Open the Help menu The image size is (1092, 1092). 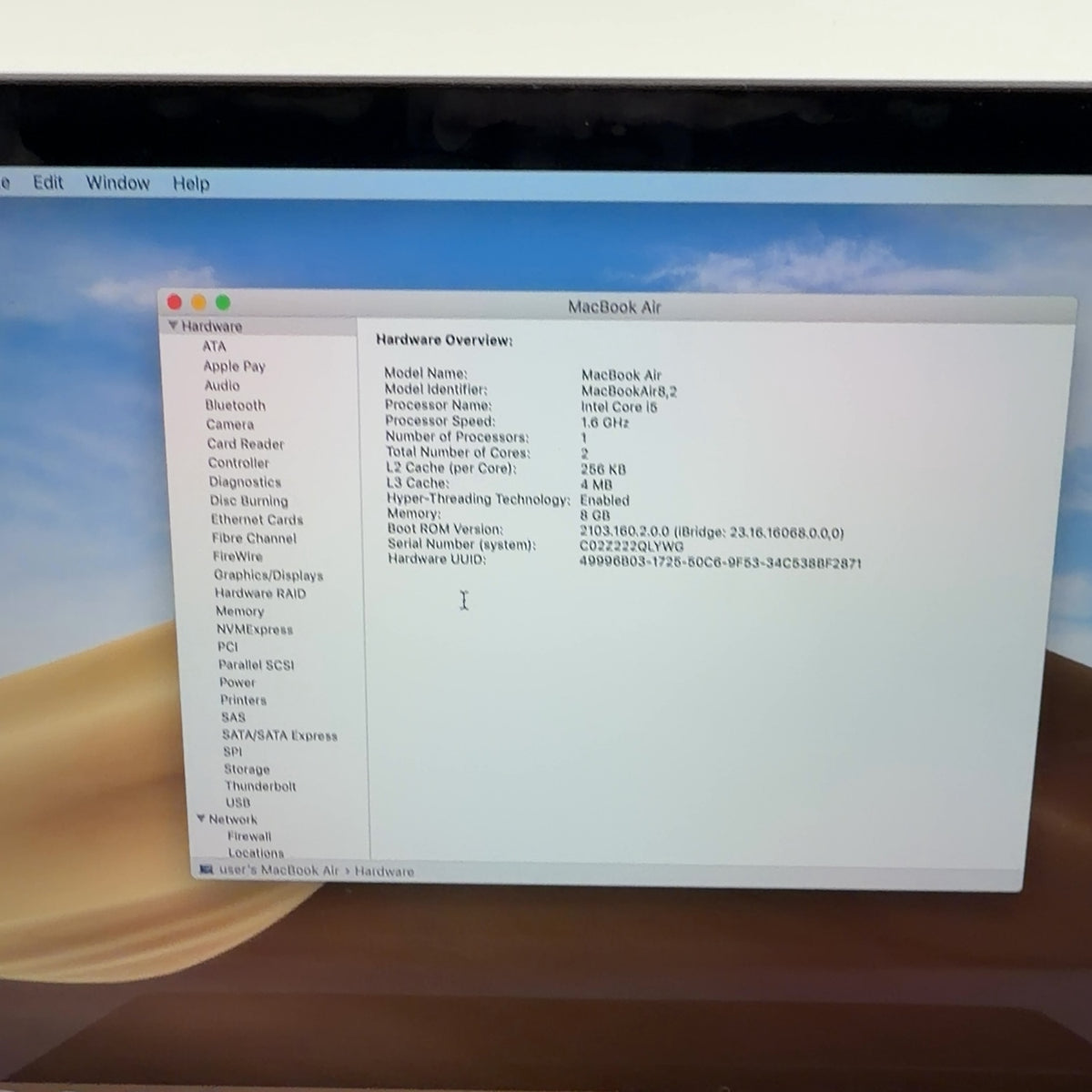tap(191, 184)
